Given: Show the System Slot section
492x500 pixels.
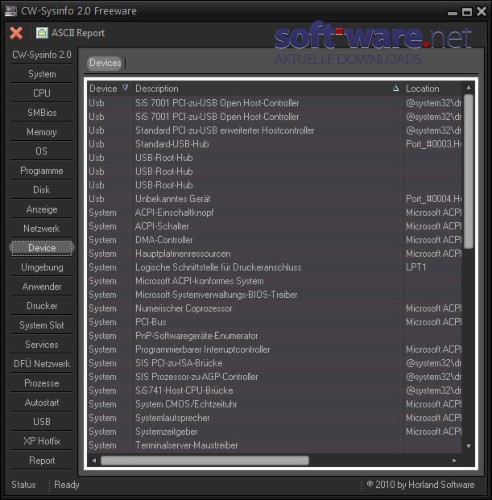Looking at the screenshot, I should tap(42, 325).
